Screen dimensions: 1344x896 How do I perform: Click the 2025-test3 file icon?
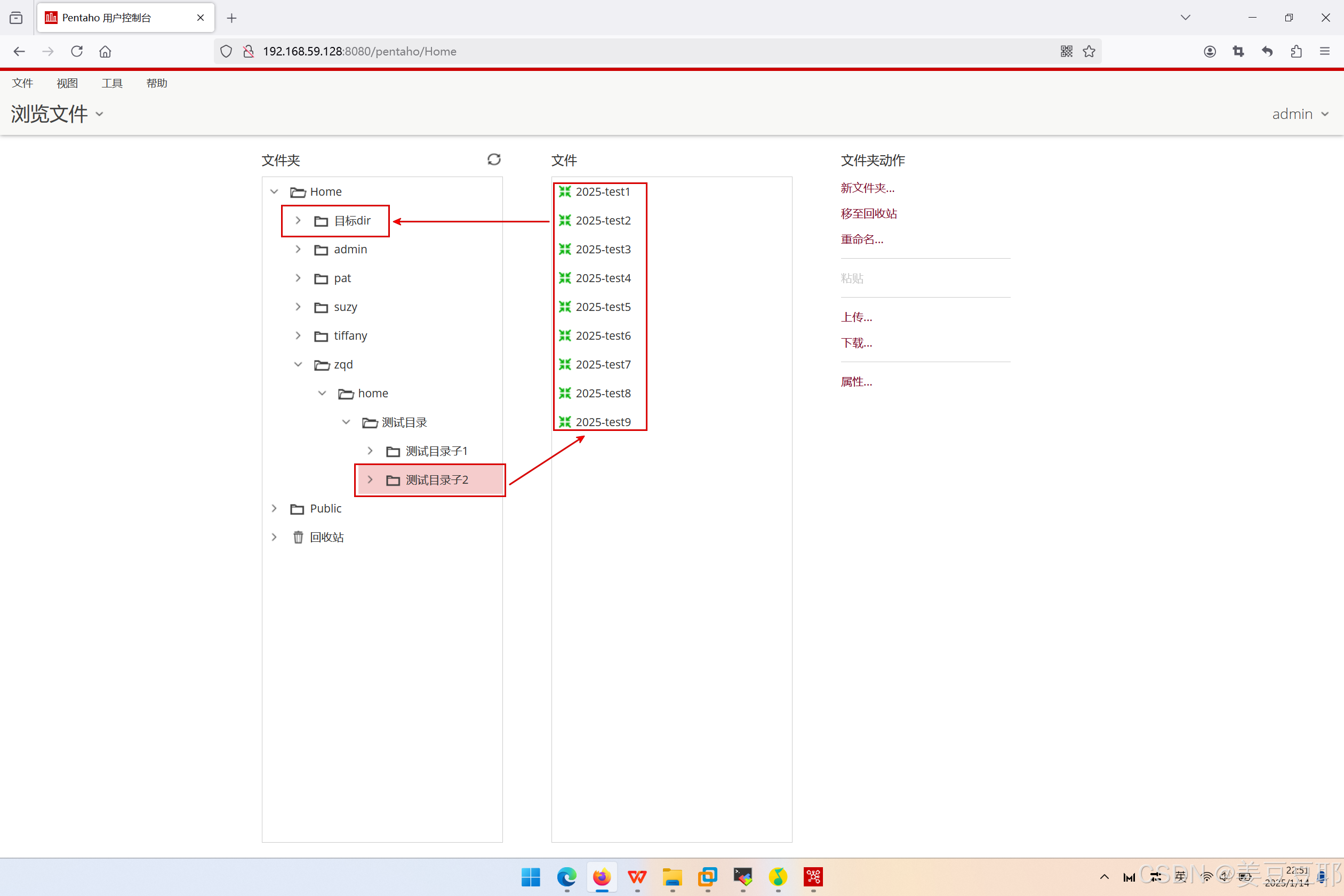565,249
